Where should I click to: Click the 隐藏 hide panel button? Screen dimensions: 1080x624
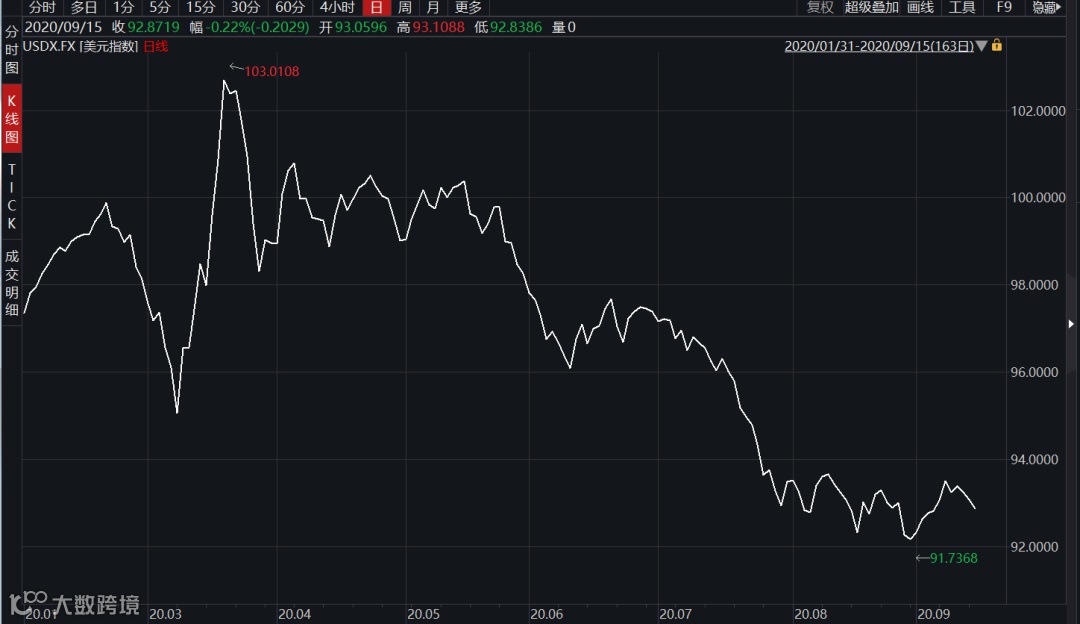tap(1046, 8)
